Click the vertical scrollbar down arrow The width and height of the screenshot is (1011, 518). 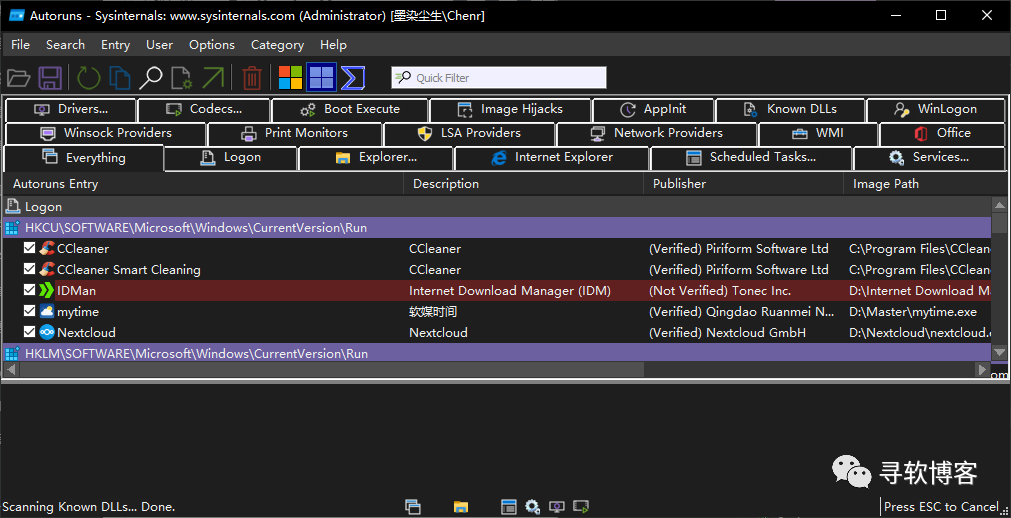[999, 352]
